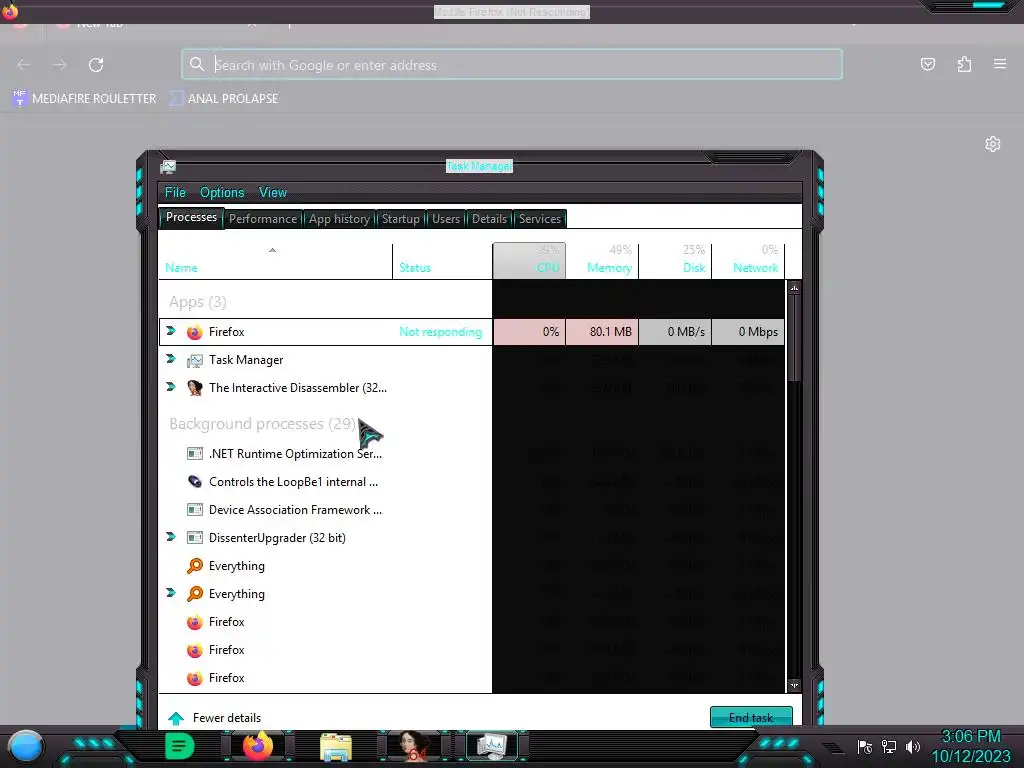Screen dimensions: 1024x768
Task: Switch to the Startup tab
Action: click(400, 219)
